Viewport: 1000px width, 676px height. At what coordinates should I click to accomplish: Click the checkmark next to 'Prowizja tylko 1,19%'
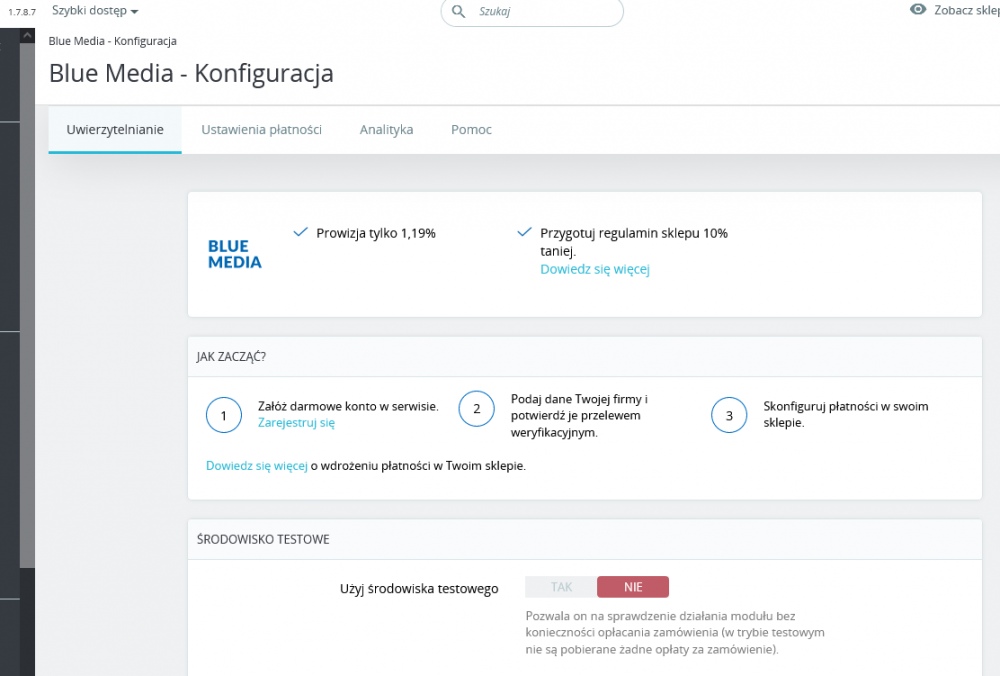click(x=299, y=231)
